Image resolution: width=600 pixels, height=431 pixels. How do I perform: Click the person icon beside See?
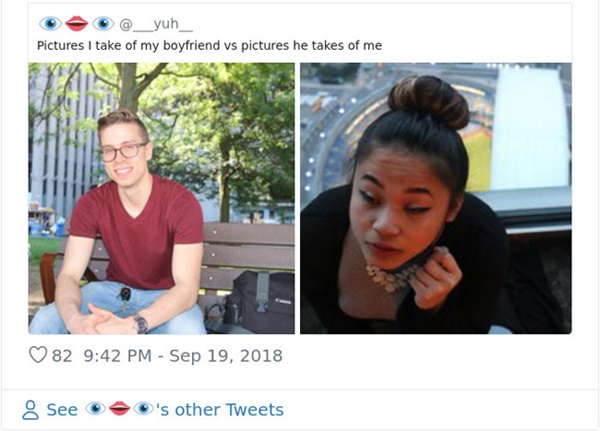[x=31, y=410]
